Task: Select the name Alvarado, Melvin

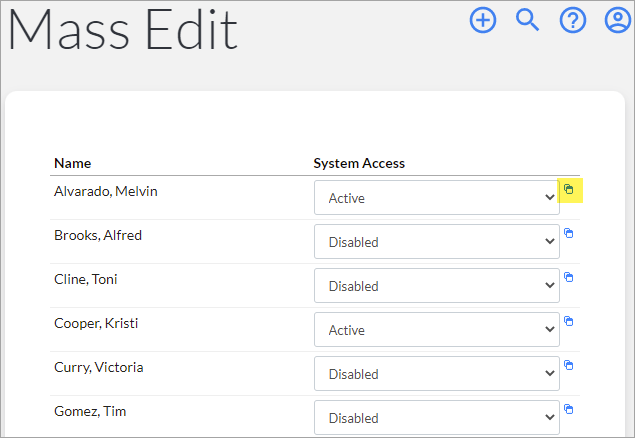Action: tap(106, 191)
